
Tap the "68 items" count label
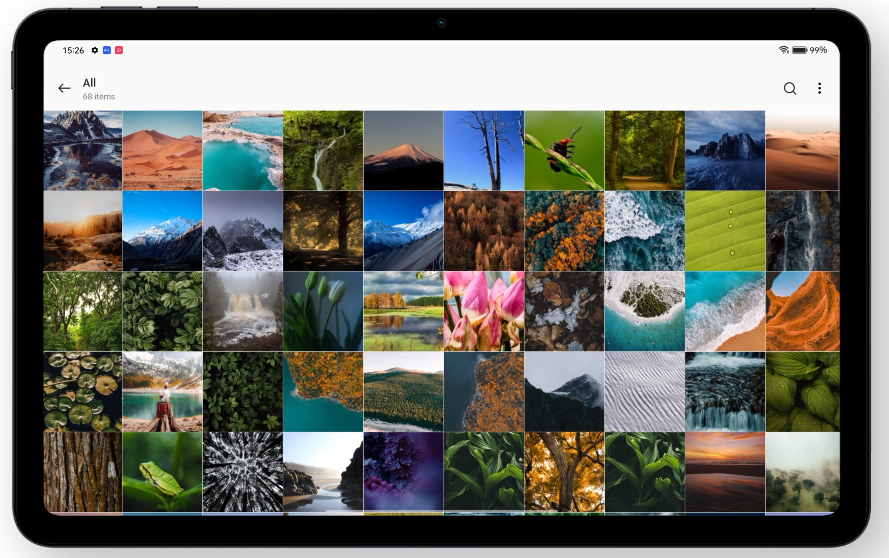tap(99, 96)
